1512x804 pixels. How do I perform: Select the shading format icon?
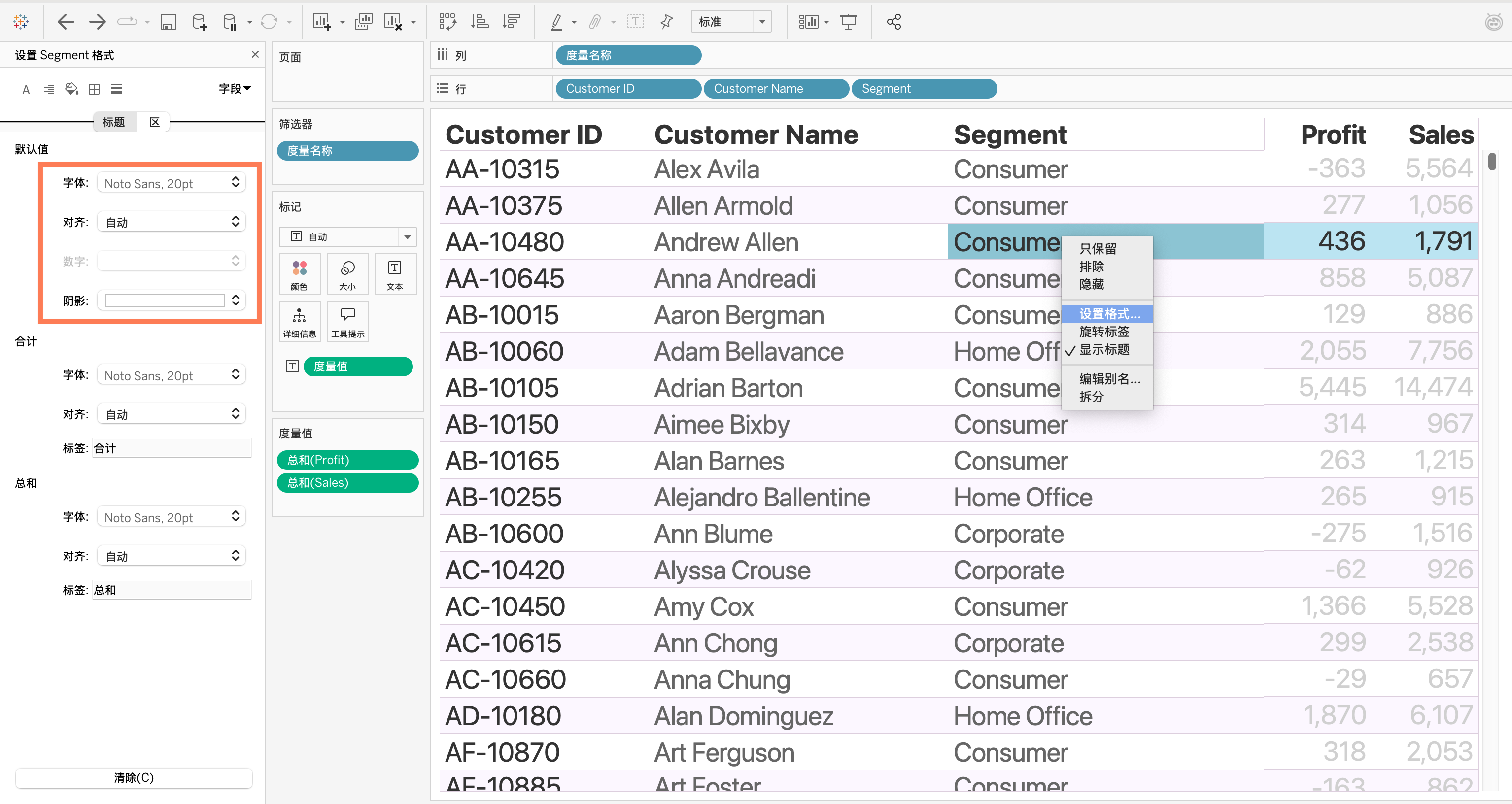pyautogui.click(x=71, y=89)
